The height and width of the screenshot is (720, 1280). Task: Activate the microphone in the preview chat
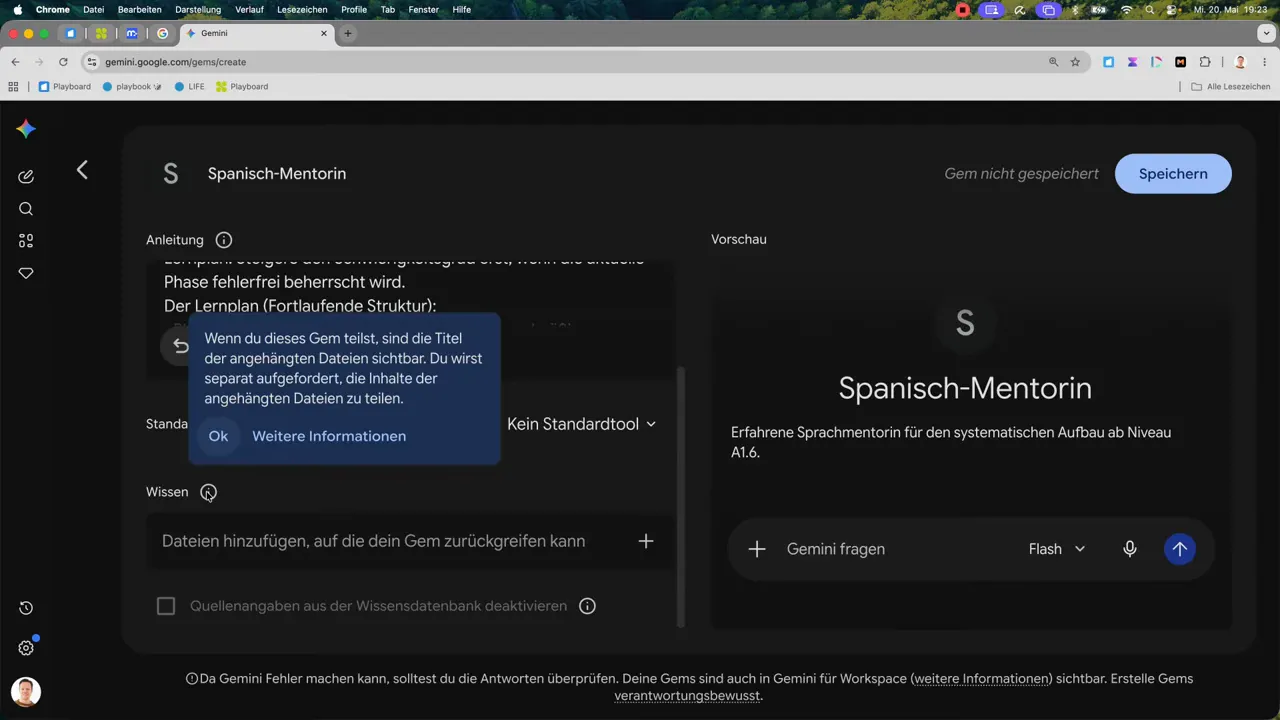[x=1130, y=549]
